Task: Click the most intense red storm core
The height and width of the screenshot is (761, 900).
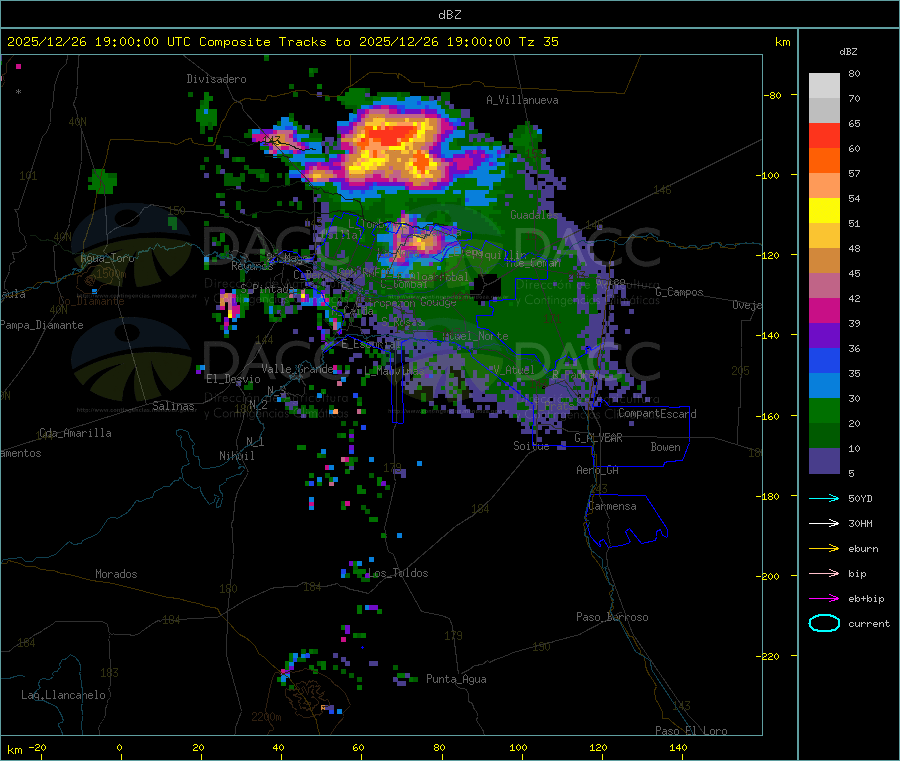Action: [x=392, y=135]
